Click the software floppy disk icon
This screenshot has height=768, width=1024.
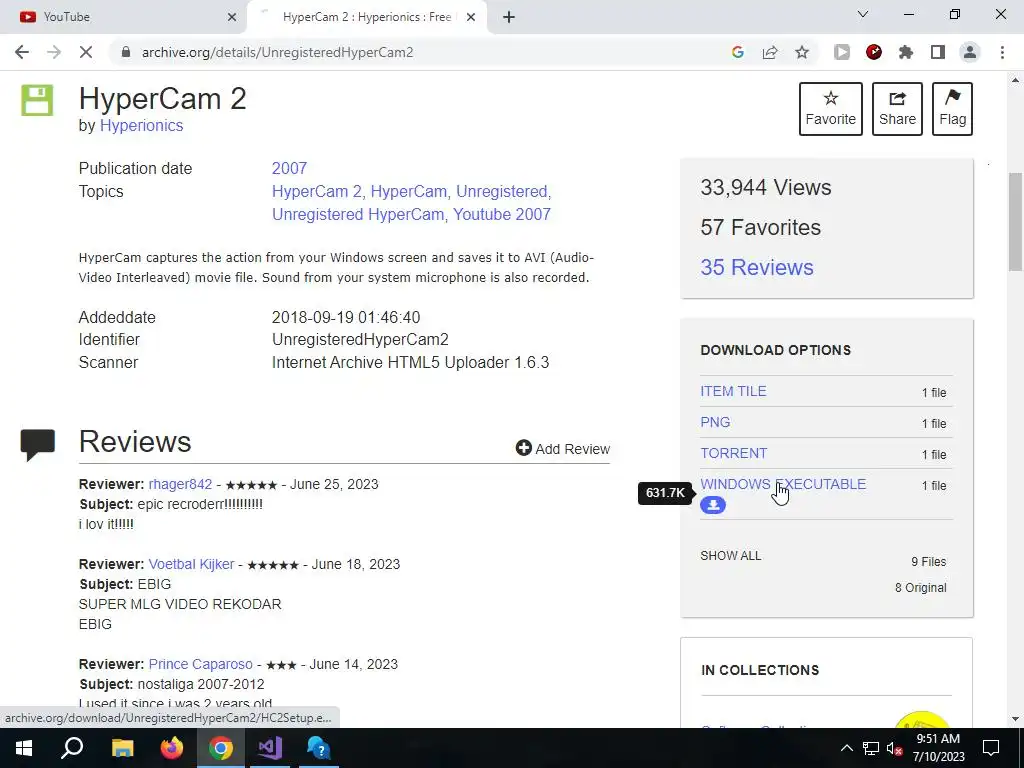coord(37,100)
